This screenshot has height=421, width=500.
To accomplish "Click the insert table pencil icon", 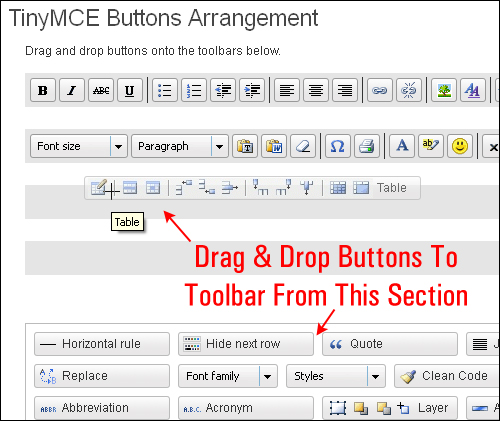I will tap(99, 187).
